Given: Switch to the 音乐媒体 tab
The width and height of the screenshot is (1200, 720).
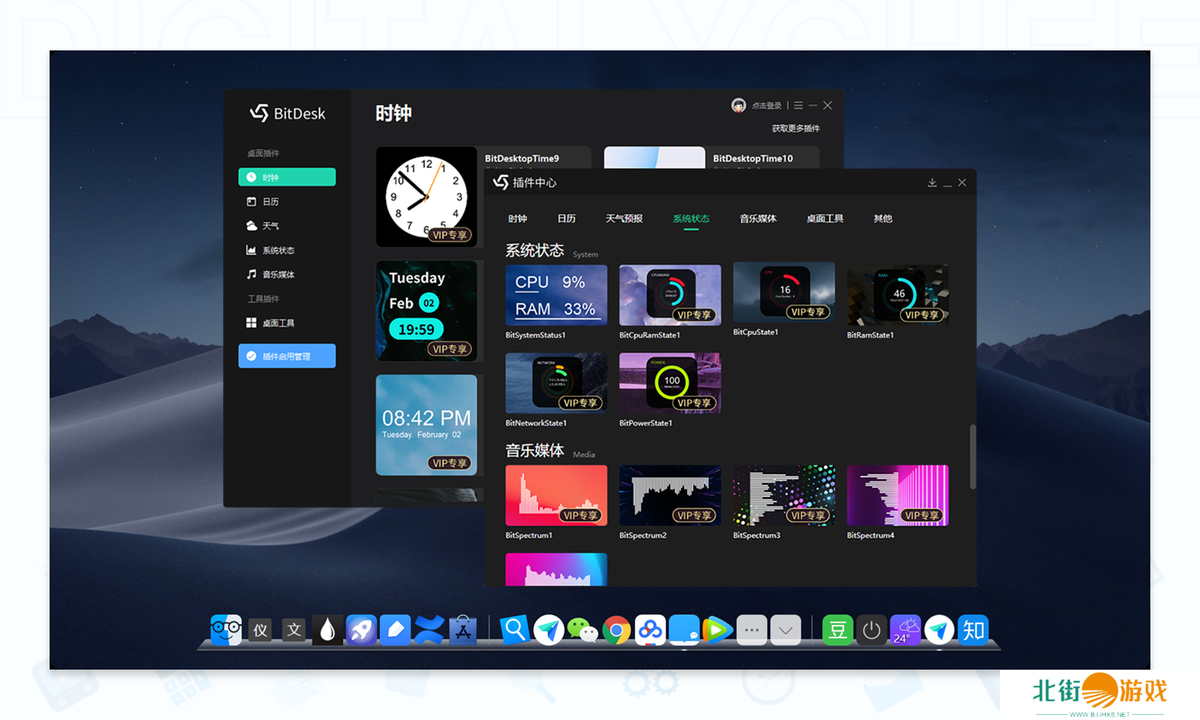Looking at the screenshot, I should pyautogui.click(x=758, y=218).
